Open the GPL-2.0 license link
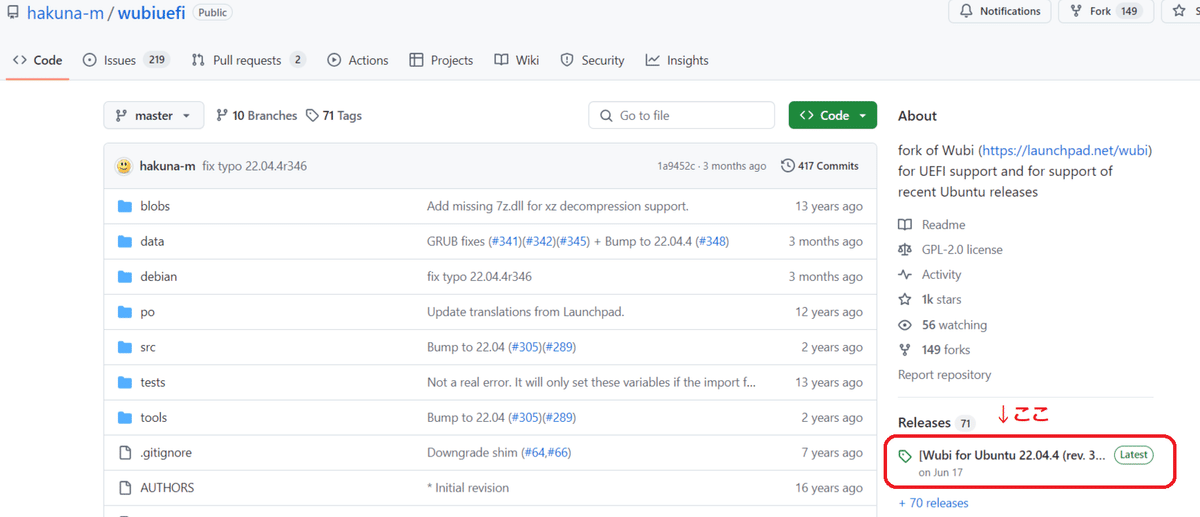 962,250
